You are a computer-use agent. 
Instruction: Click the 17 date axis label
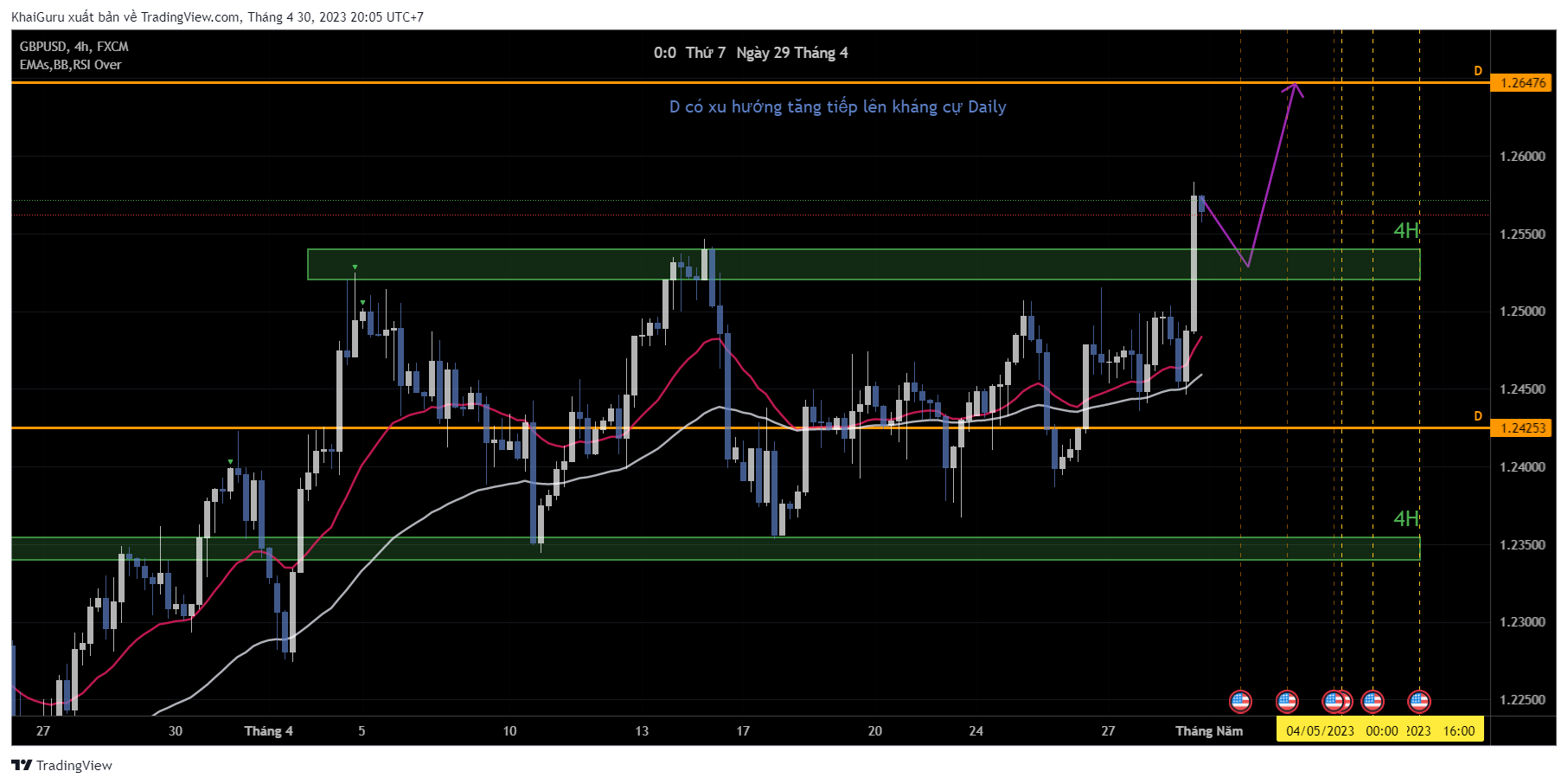pos(743,731)
